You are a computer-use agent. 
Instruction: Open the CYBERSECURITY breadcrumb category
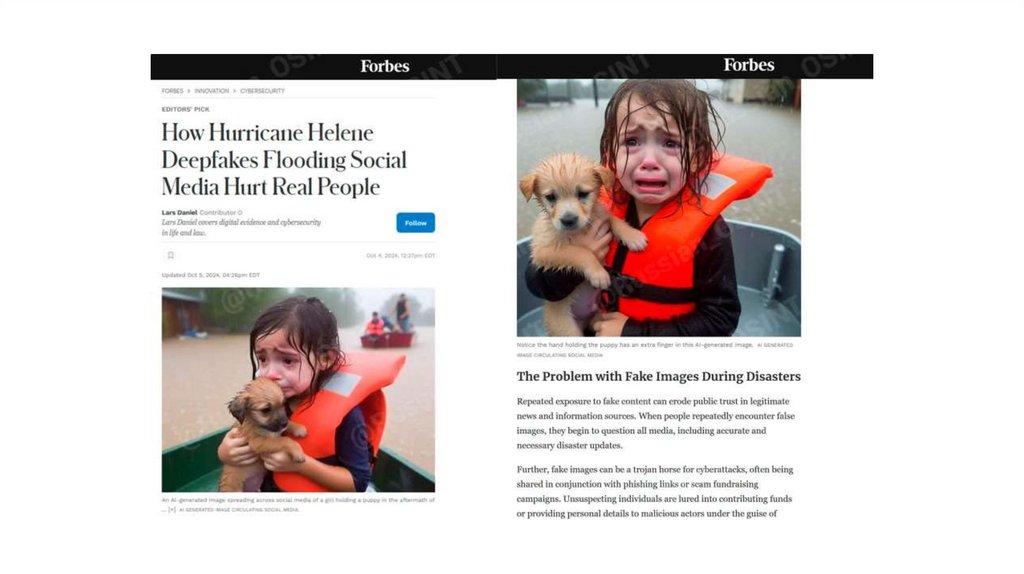[x=263, y=91]
